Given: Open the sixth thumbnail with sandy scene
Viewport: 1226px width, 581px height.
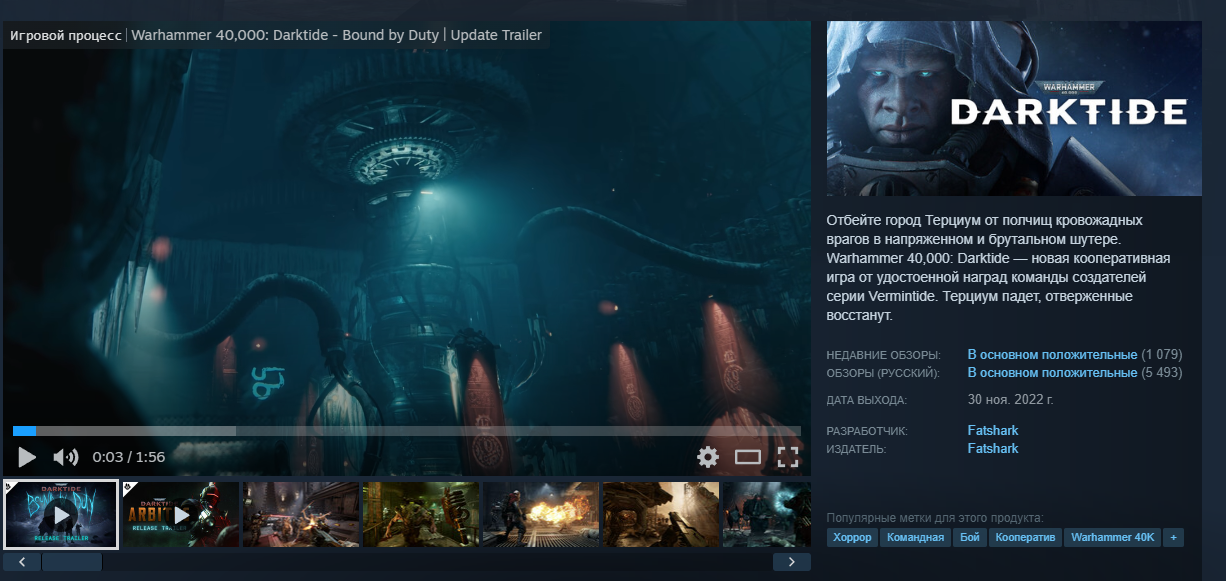Looking at the screenshot, I should coord(661,515).
